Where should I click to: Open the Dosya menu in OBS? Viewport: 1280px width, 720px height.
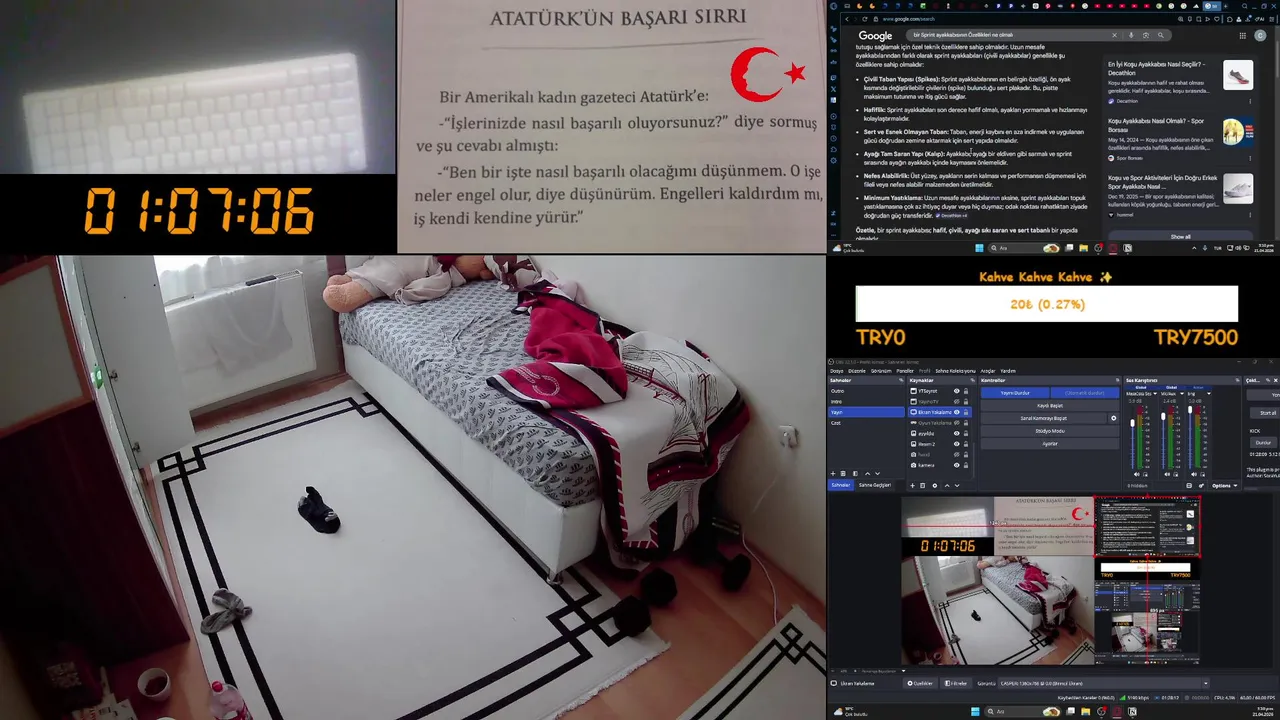(x=836, y=371)
